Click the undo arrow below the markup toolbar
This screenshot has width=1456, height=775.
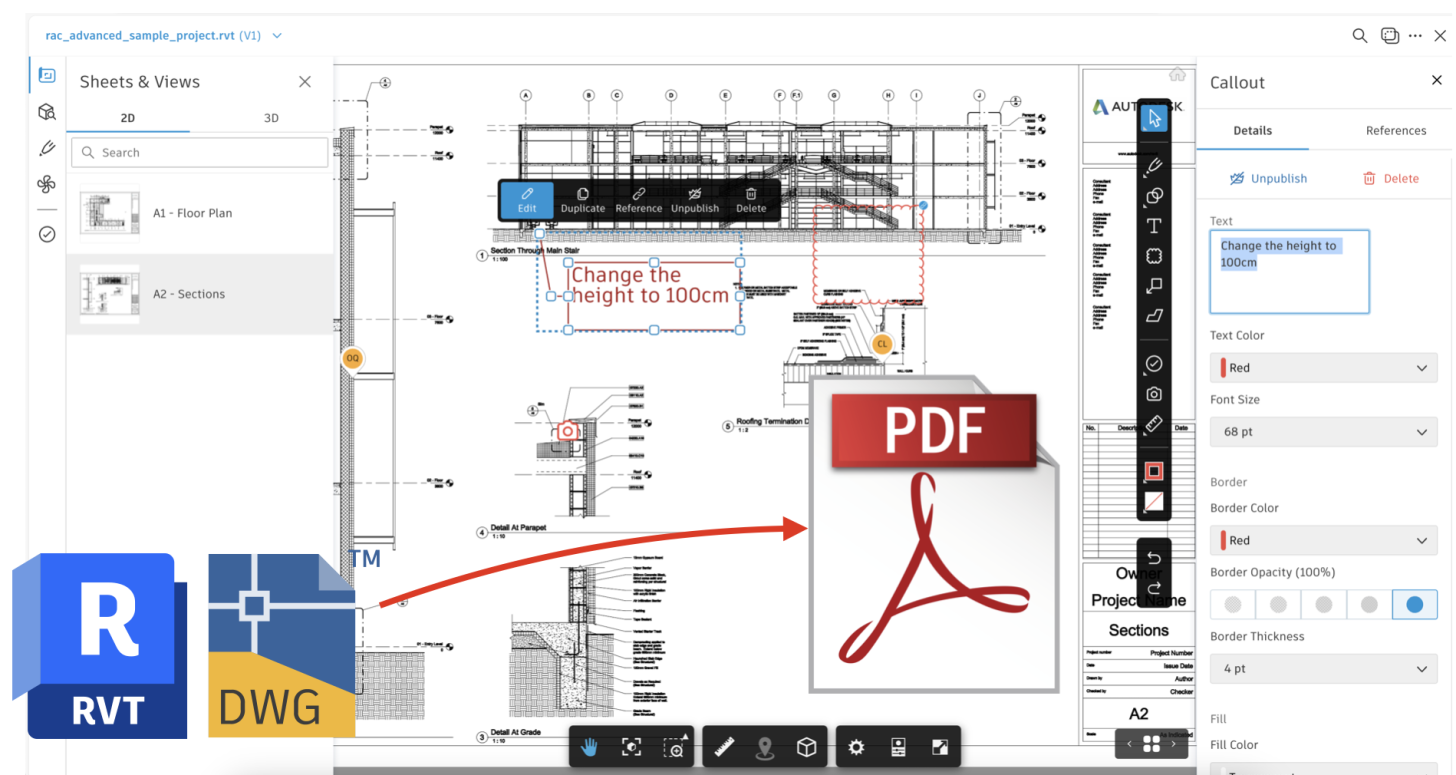[1154, 558]
